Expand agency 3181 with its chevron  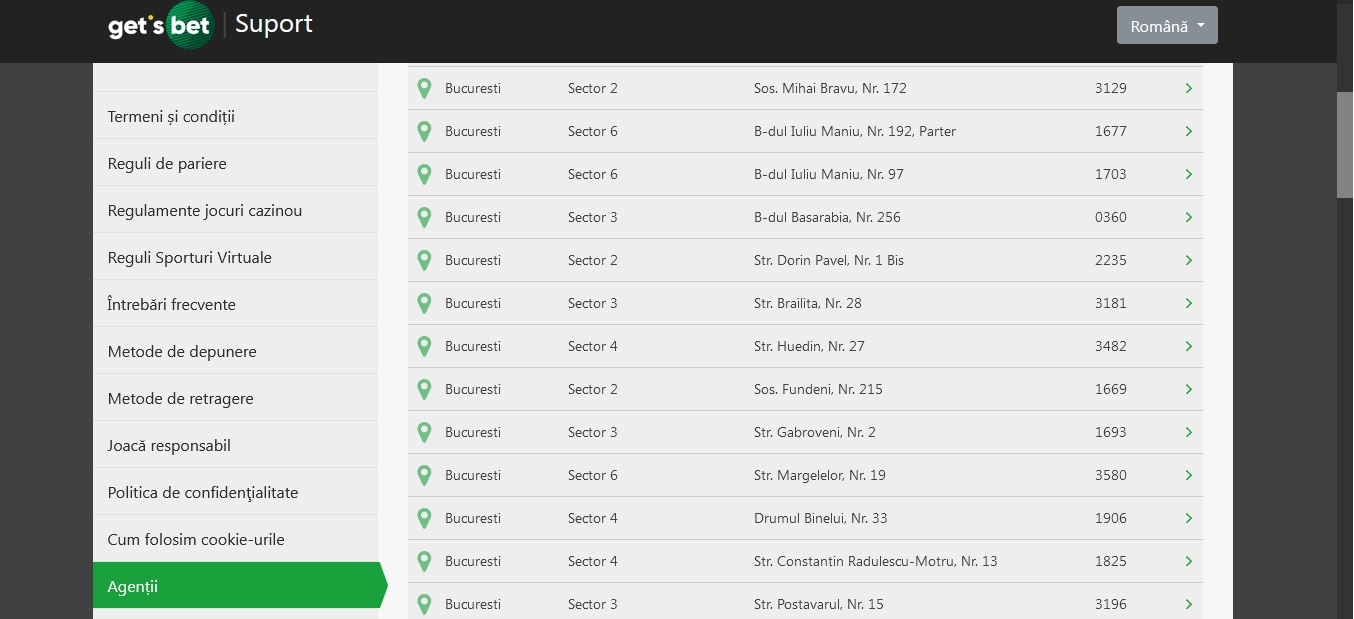click(x=1189, y=303)
